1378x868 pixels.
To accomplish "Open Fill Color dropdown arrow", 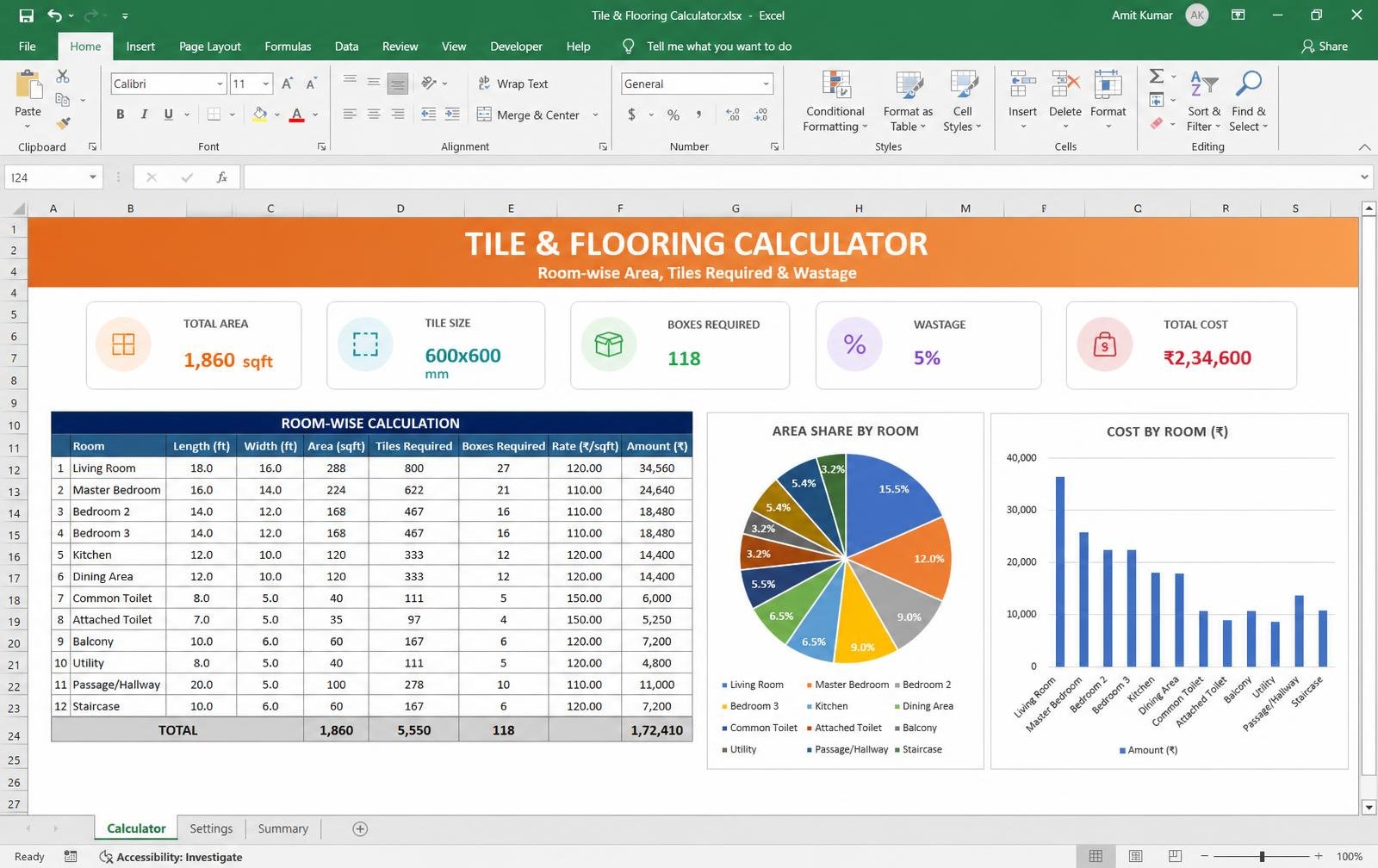I will [277, 115].
